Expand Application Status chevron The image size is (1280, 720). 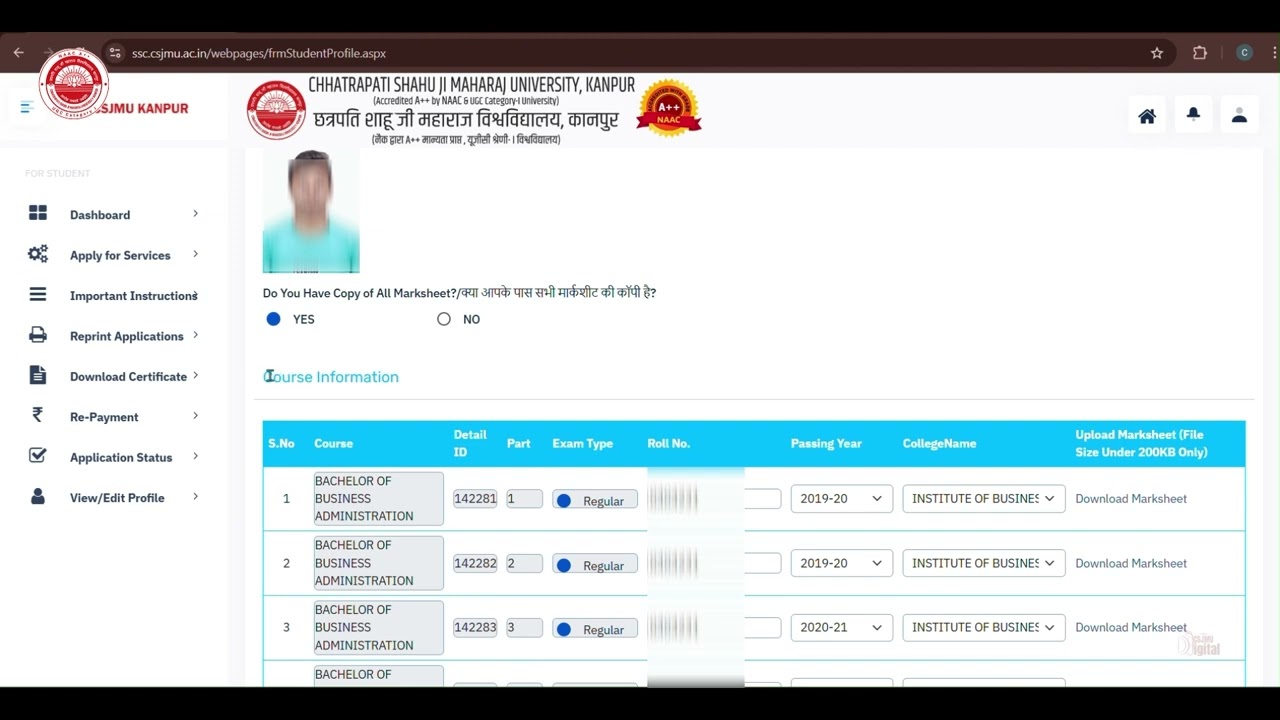point(195,456)
